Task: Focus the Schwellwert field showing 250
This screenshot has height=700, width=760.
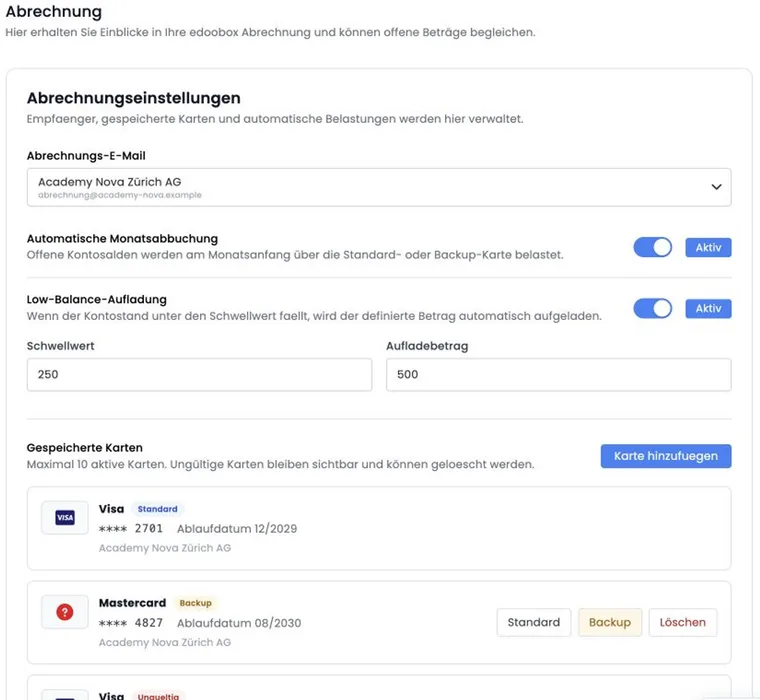Action: [199, 375]
